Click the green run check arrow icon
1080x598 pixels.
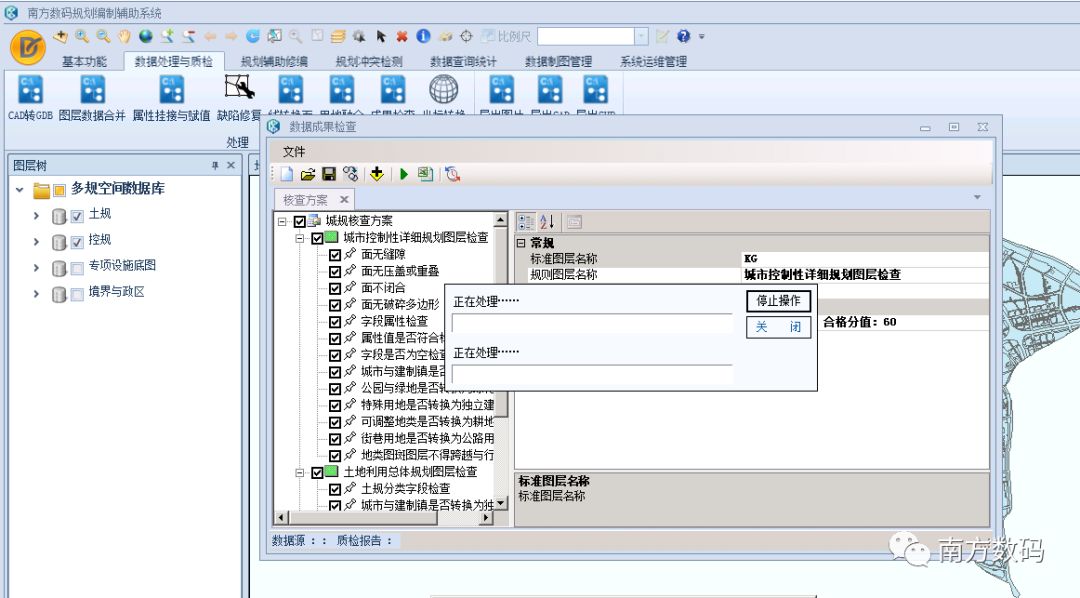404,174
